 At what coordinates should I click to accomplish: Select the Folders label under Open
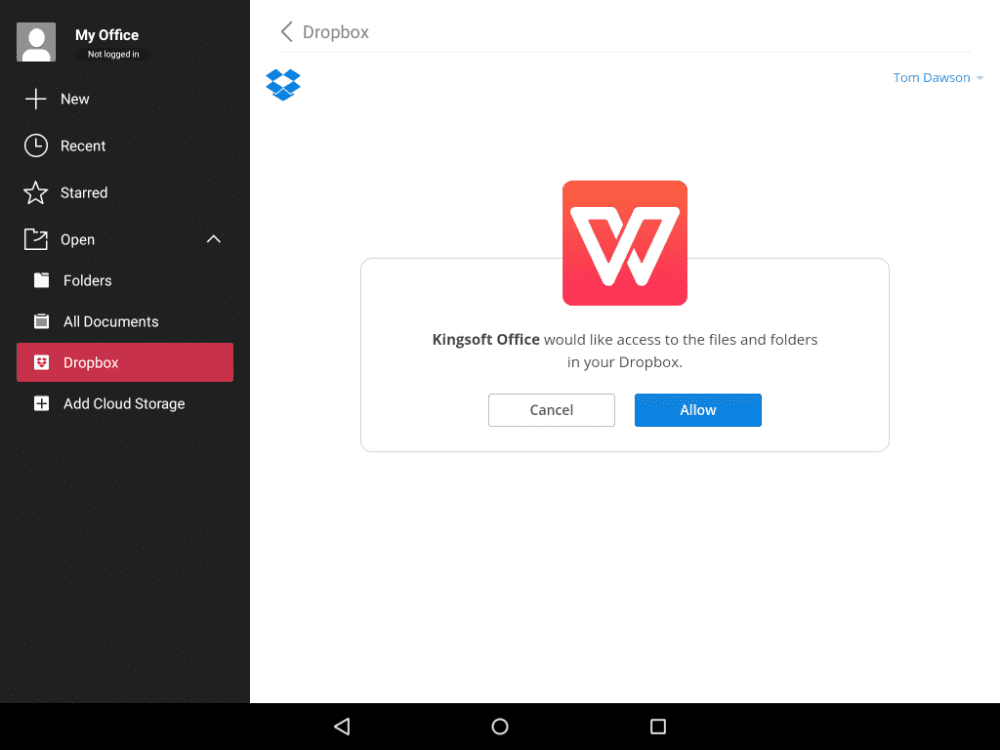coord(87,281)
